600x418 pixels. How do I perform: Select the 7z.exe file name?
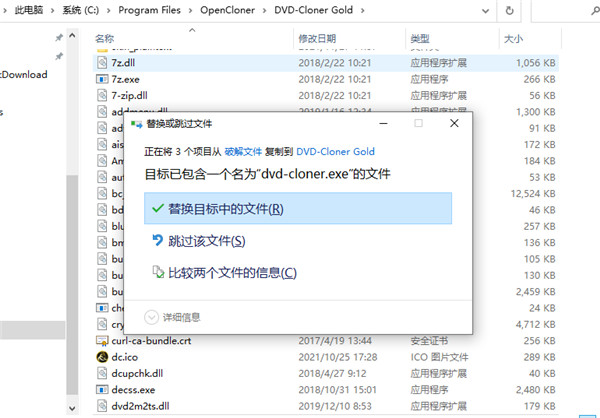click(x=126, y=79)
